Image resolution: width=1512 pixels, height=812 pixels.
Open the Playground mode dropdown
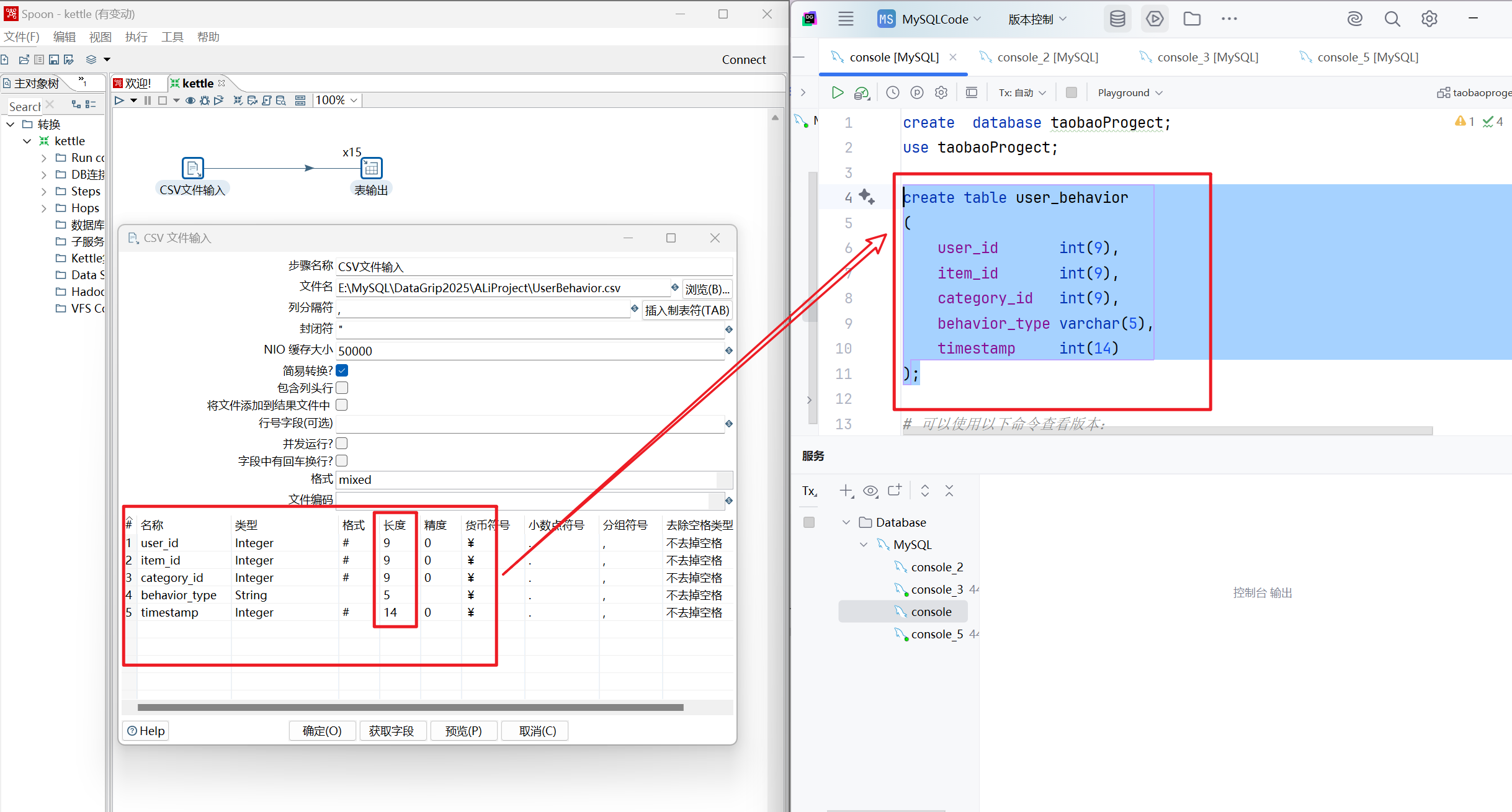click(1129, 92)
